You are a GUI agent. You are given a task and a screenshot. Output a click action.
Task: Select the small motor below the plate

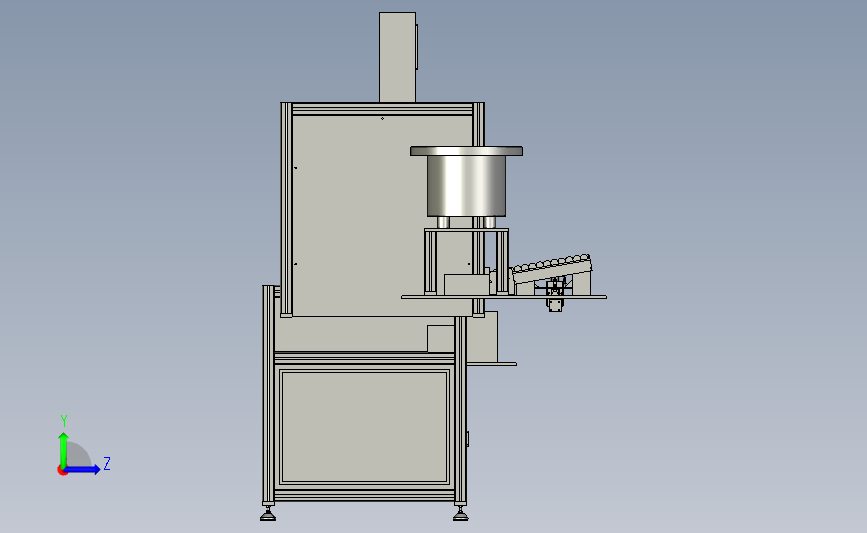pos(555,305)
